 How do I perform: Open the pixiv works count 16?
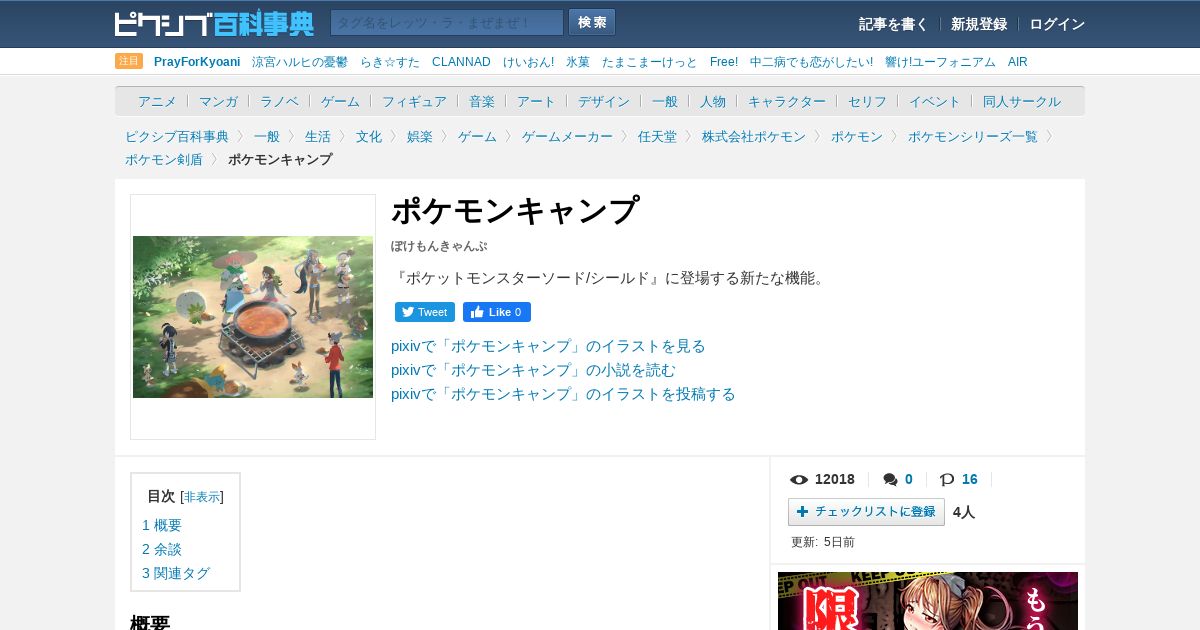[970, 479]
